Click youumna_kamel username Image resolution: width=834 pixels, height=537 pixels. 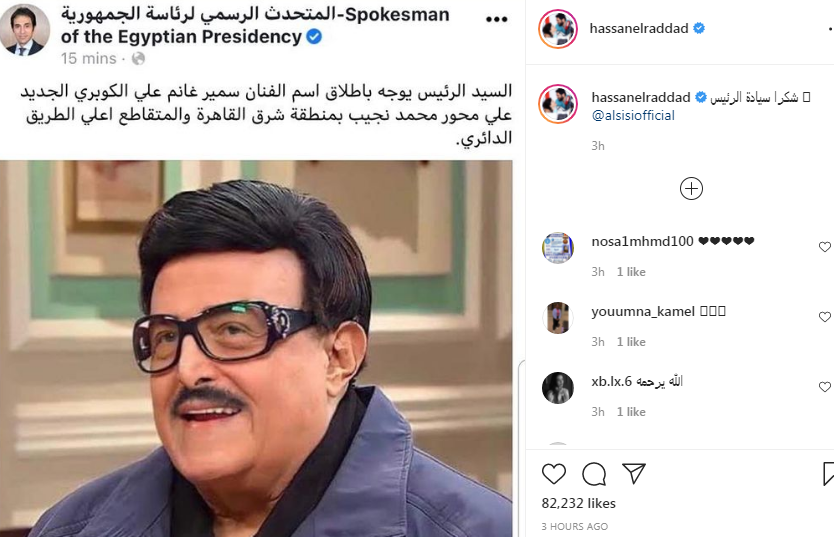643,311
